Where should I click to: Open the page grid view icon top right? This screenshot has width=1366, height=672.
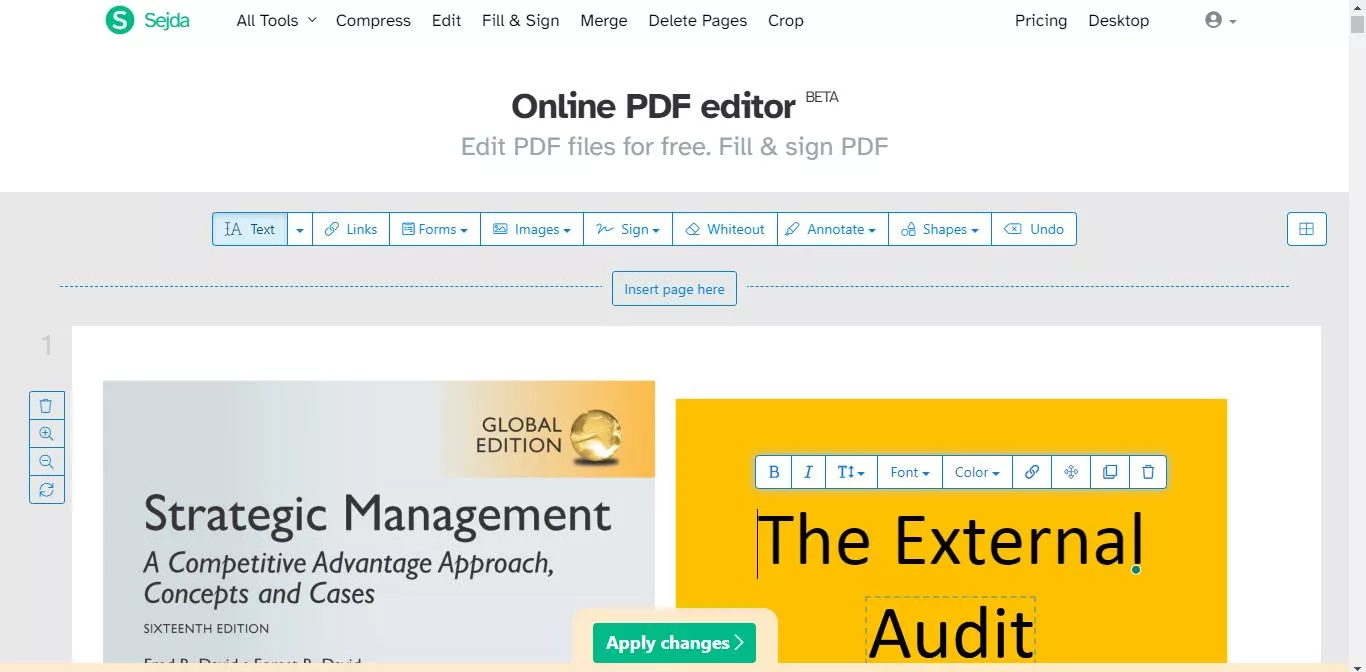click(1306, 229)
